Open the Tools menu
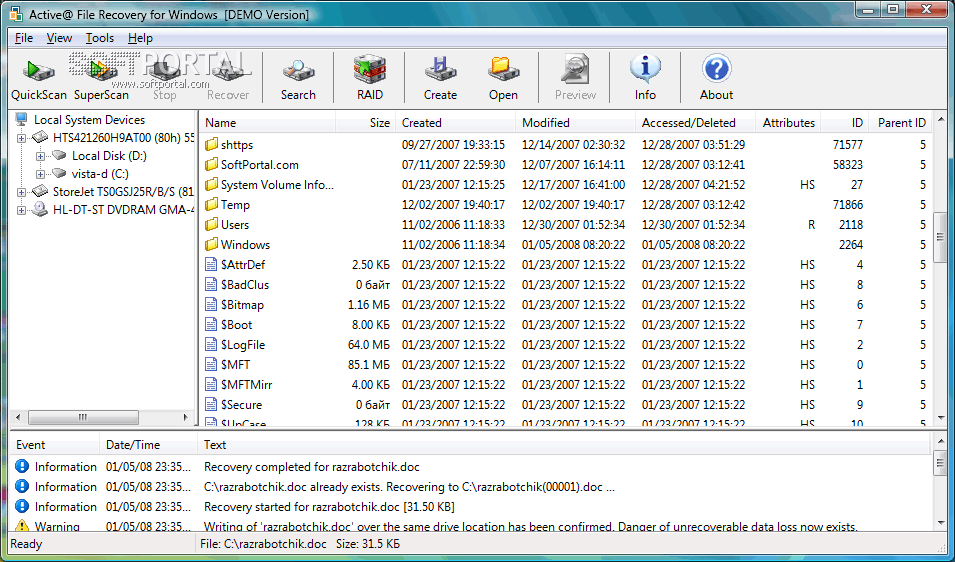Screen dimensions: 955x562 tap(99, 38)
